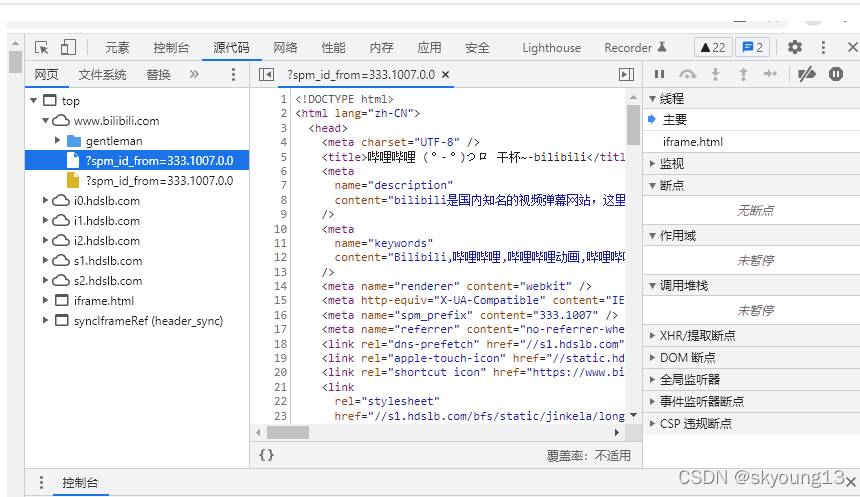This screenshot has height=497, width=860.
Task: Switch to the Performance (性能) tab
Action: tap(333, 48)
